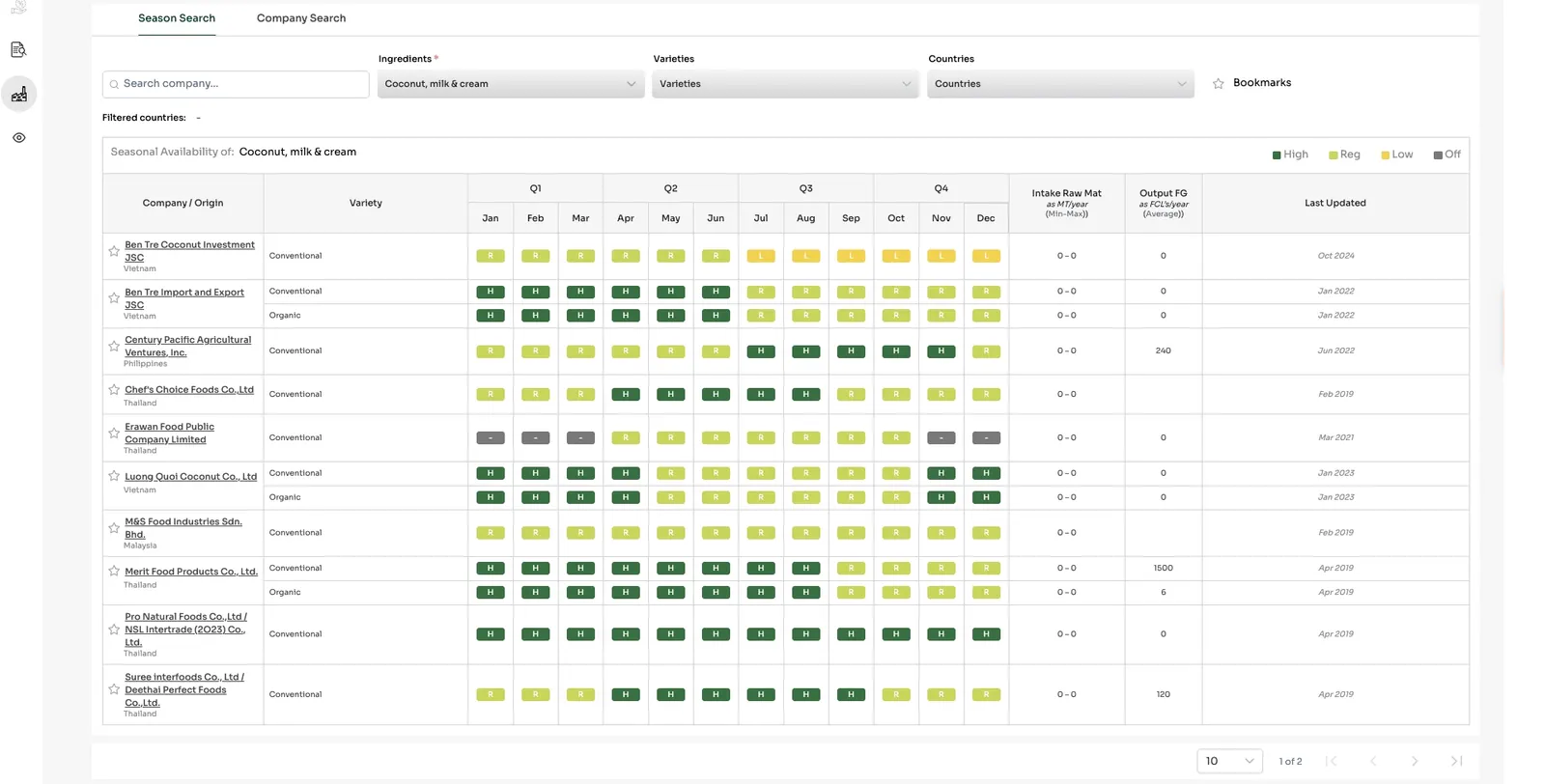Screen dimensions: 1545x784
Task: Click Merit Food output value 1500
Action: (x=1164, y=569)
